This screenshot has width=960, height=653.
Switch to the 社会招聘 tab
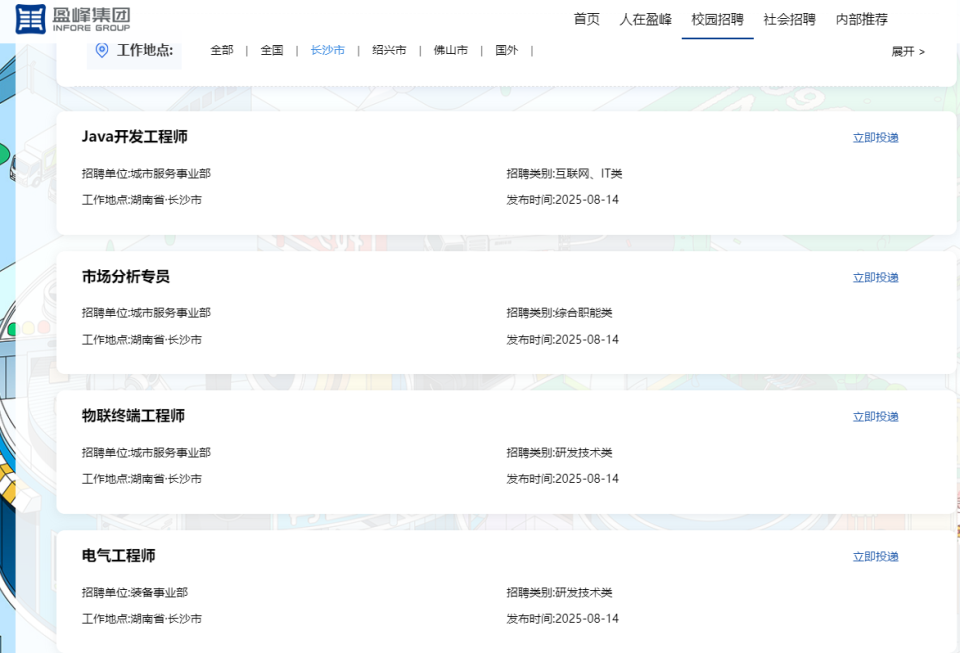tap(791, 18)
